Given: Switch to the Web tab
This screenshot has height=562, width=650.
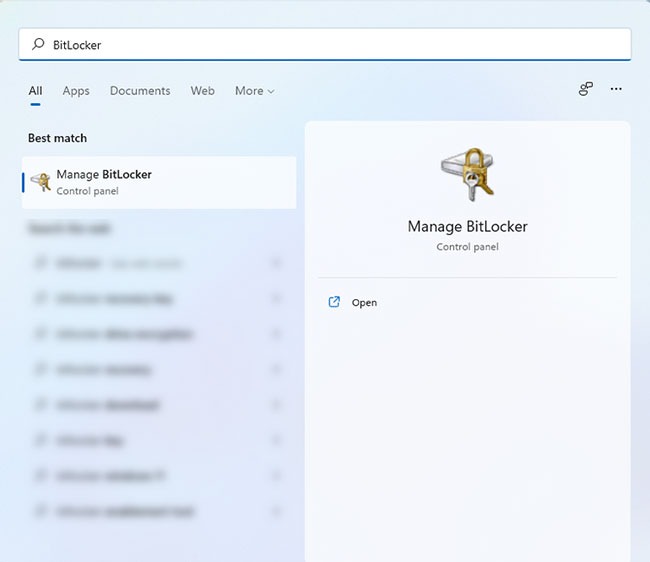Looking at the screenshot, I should tap(203, 91).
